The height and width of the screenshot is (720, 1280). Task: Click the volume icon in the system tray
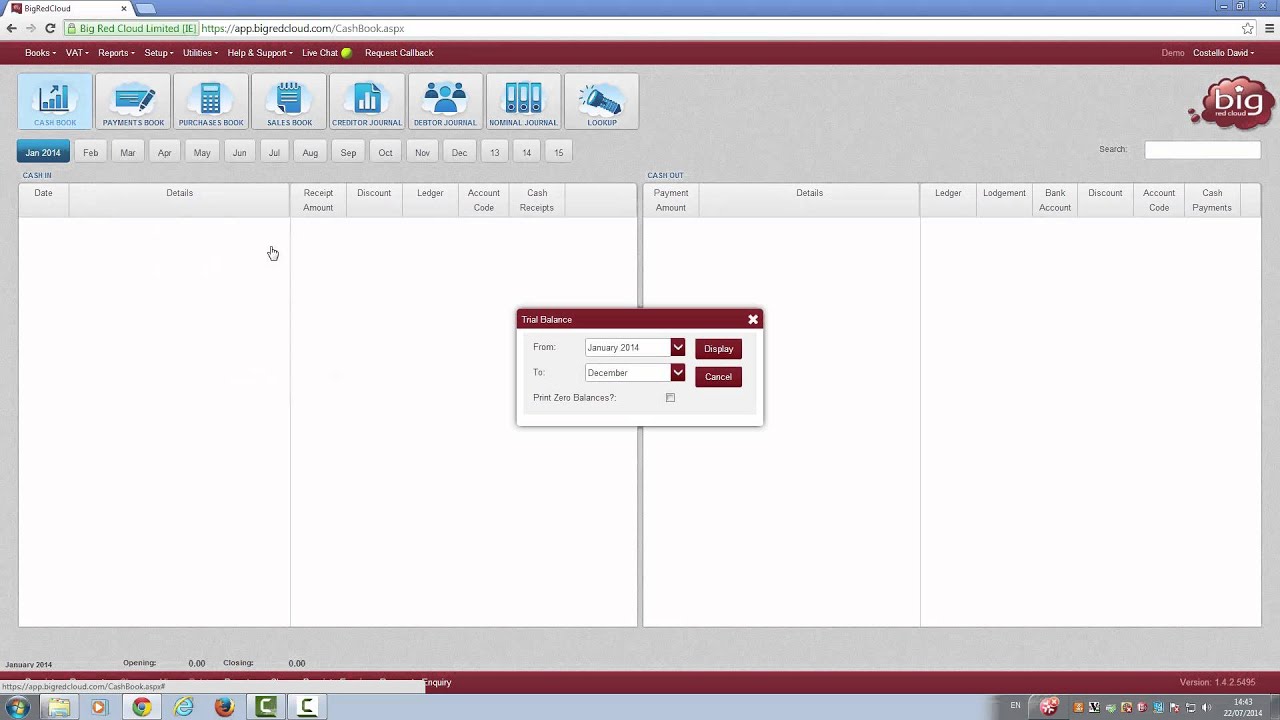[1206, 708]
